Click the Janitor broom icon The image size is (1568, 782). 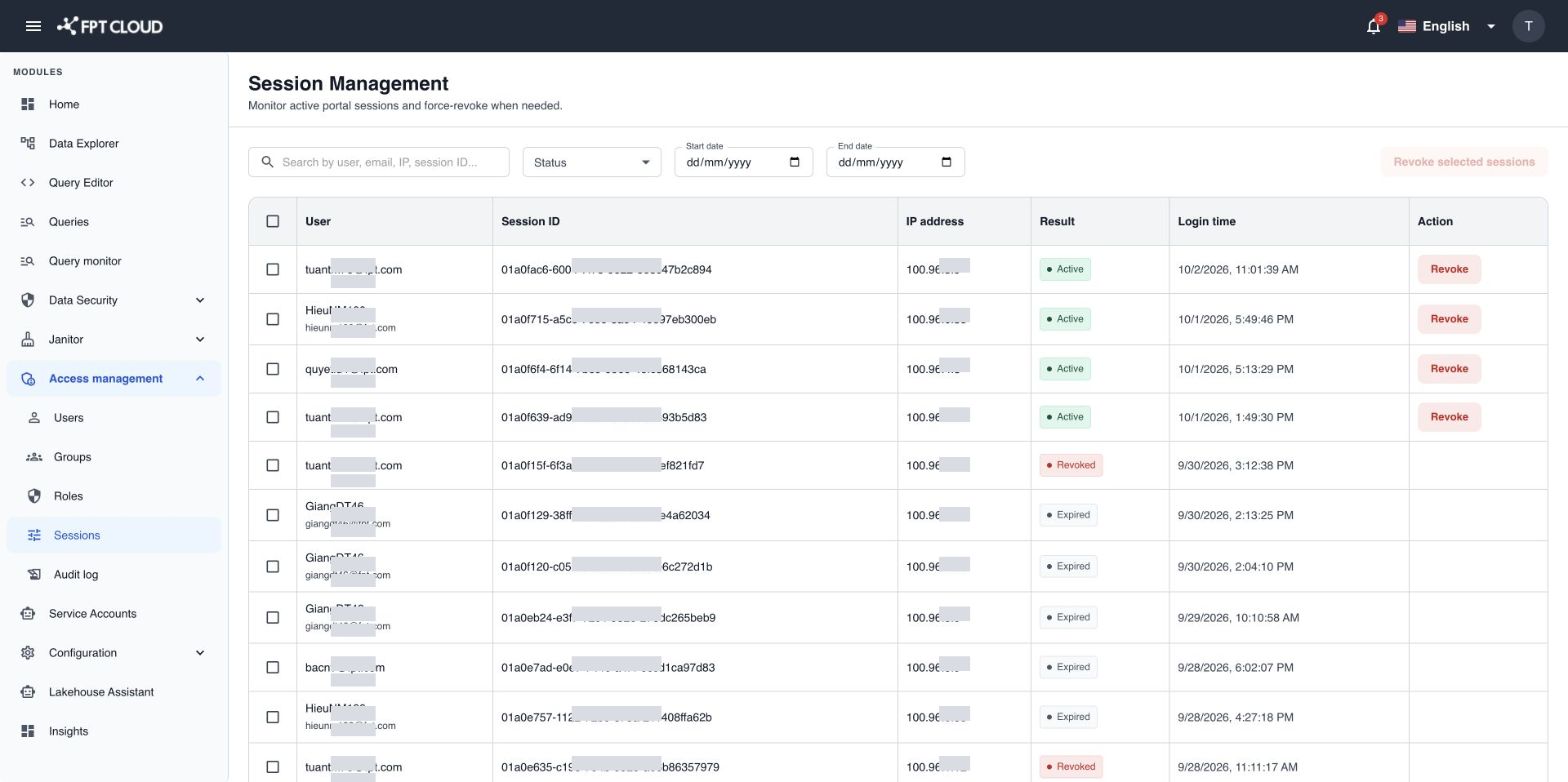pyautogui.click(x=28, y=340)
